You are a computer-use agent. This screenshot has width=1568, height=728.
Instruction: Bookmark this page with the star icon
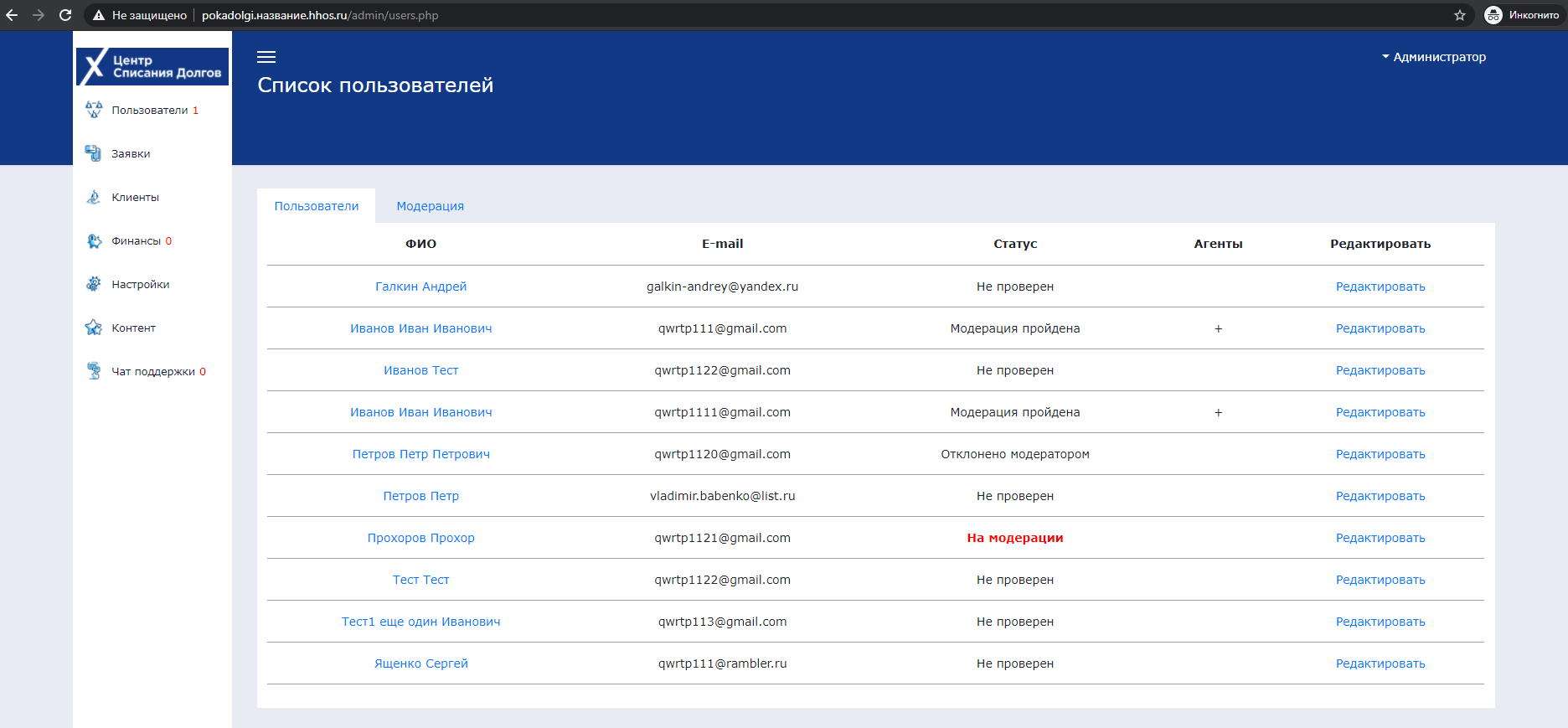coord(1460,15)
